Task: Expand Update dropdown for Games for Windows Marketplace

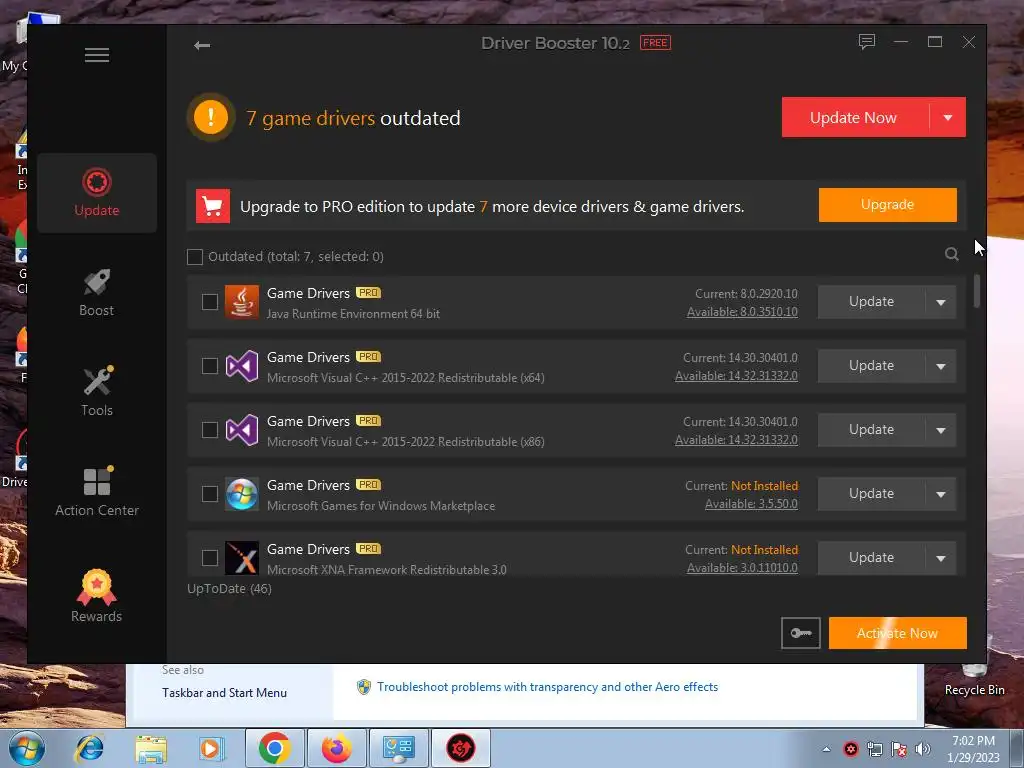Action: [x=941, y=494]
